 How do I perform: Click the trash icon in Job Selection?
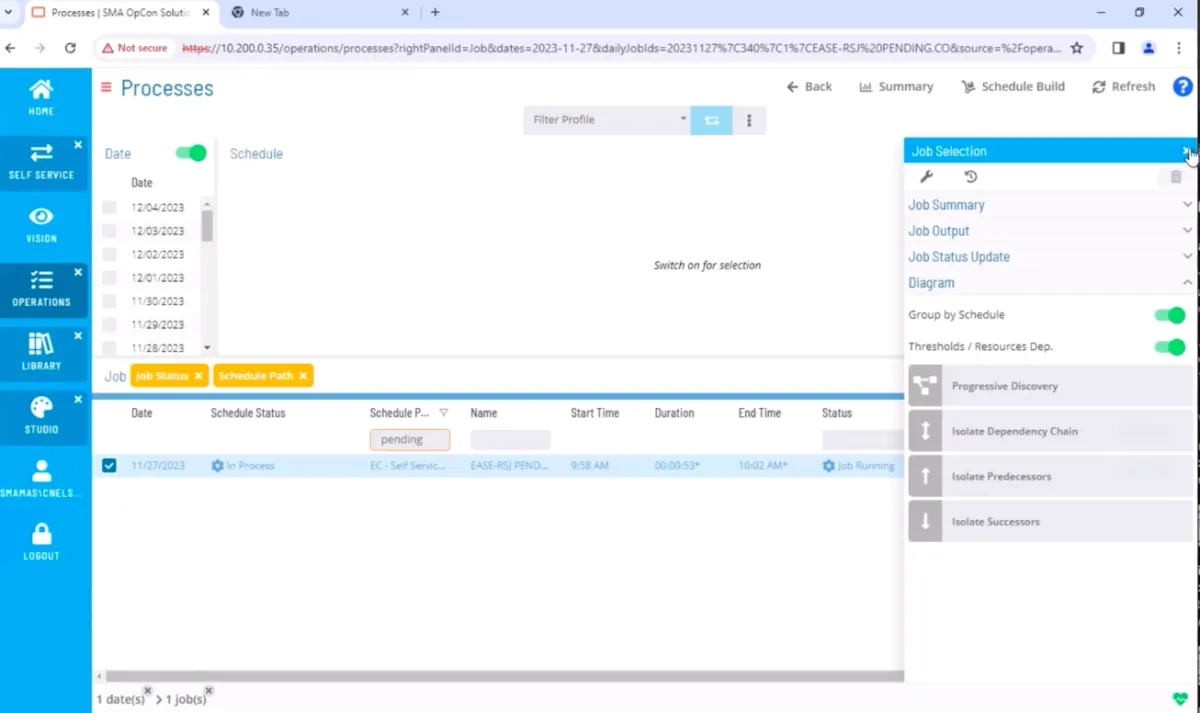1176,177
